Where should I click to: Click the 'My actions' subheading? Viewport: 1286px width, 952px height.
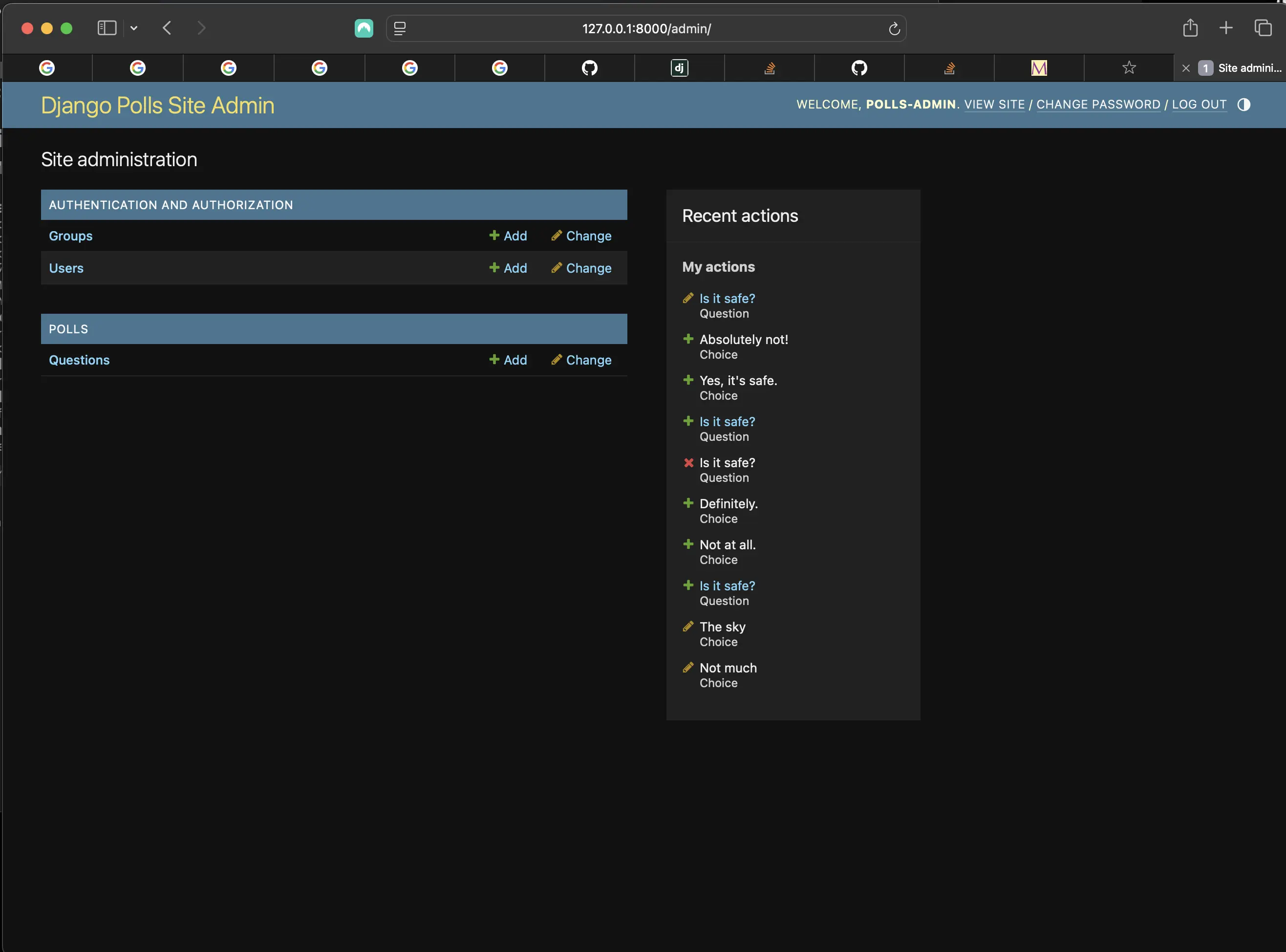(718, 267)
